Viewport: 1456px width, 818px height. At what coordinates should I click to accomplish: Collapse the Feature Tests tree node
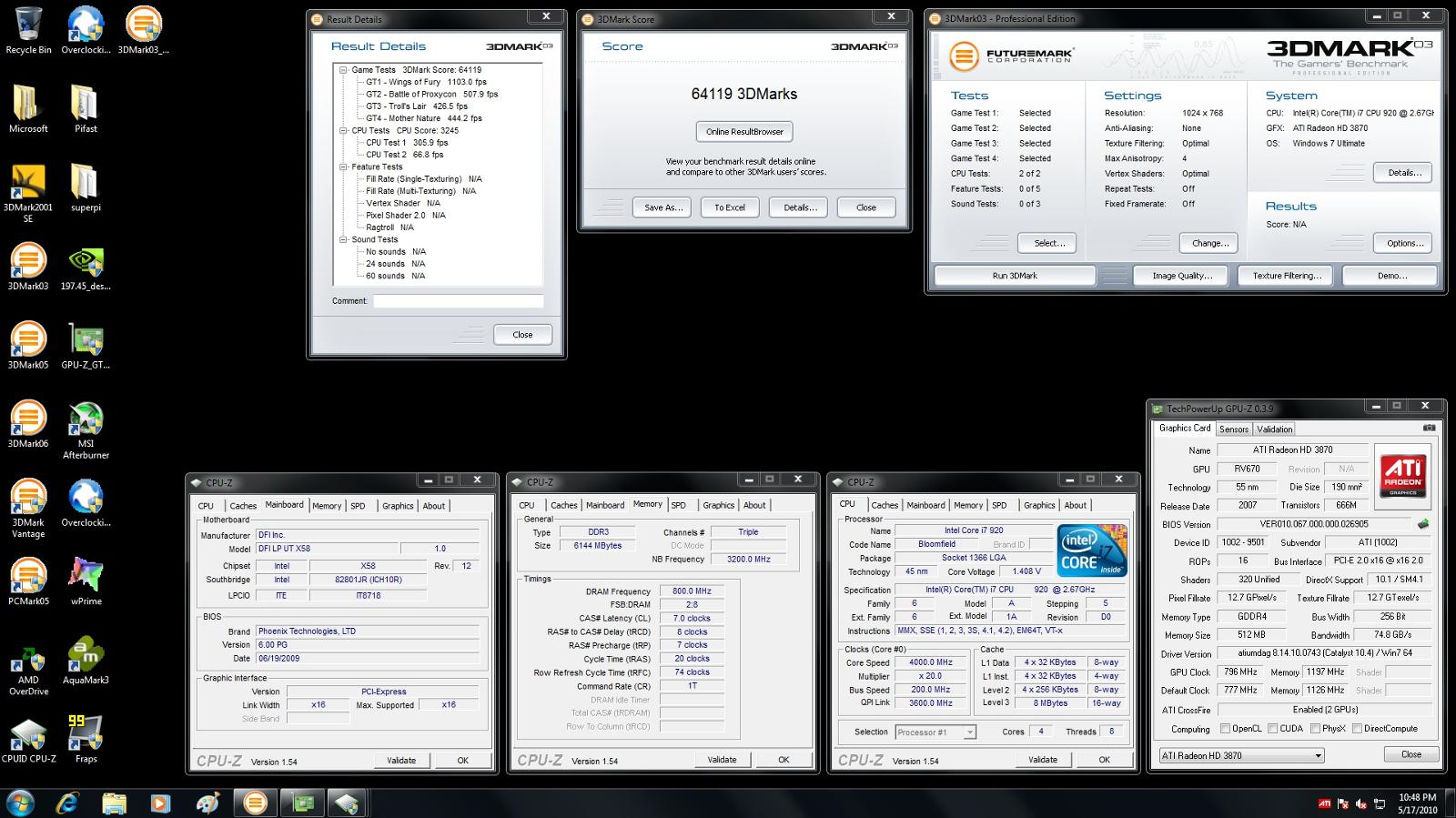(x=343, y=167)
